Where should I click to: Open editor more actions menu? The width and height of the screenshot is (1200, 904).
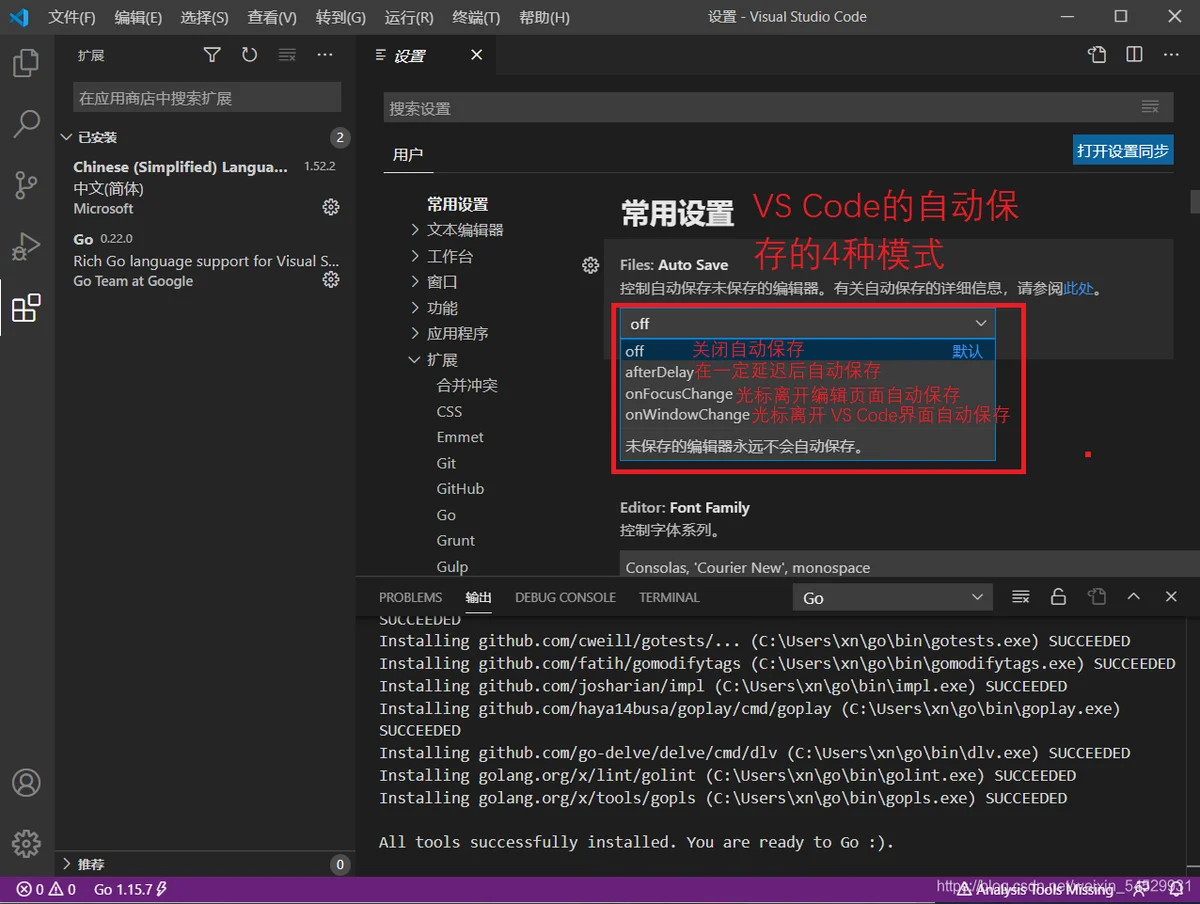pyautogui.click(x=1171, y=55)
